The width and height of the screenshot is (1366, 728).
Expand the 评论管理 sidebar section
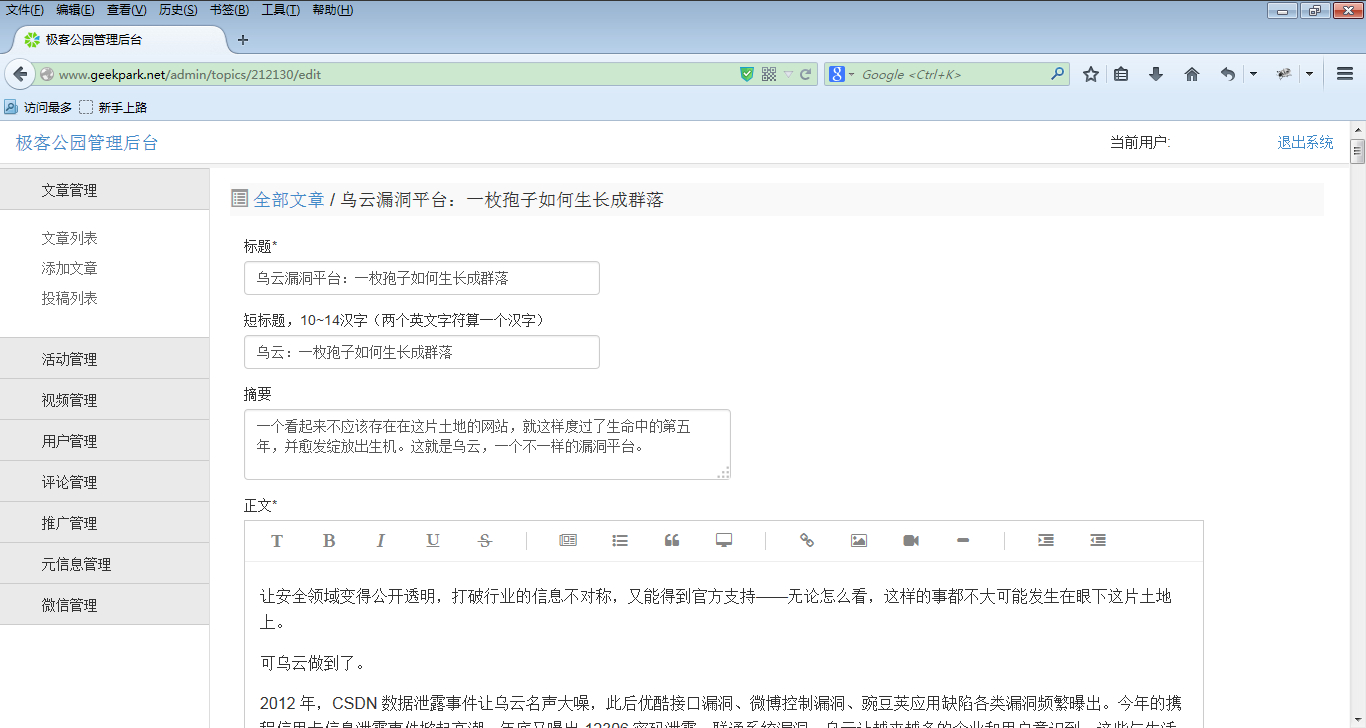(105, 482)
